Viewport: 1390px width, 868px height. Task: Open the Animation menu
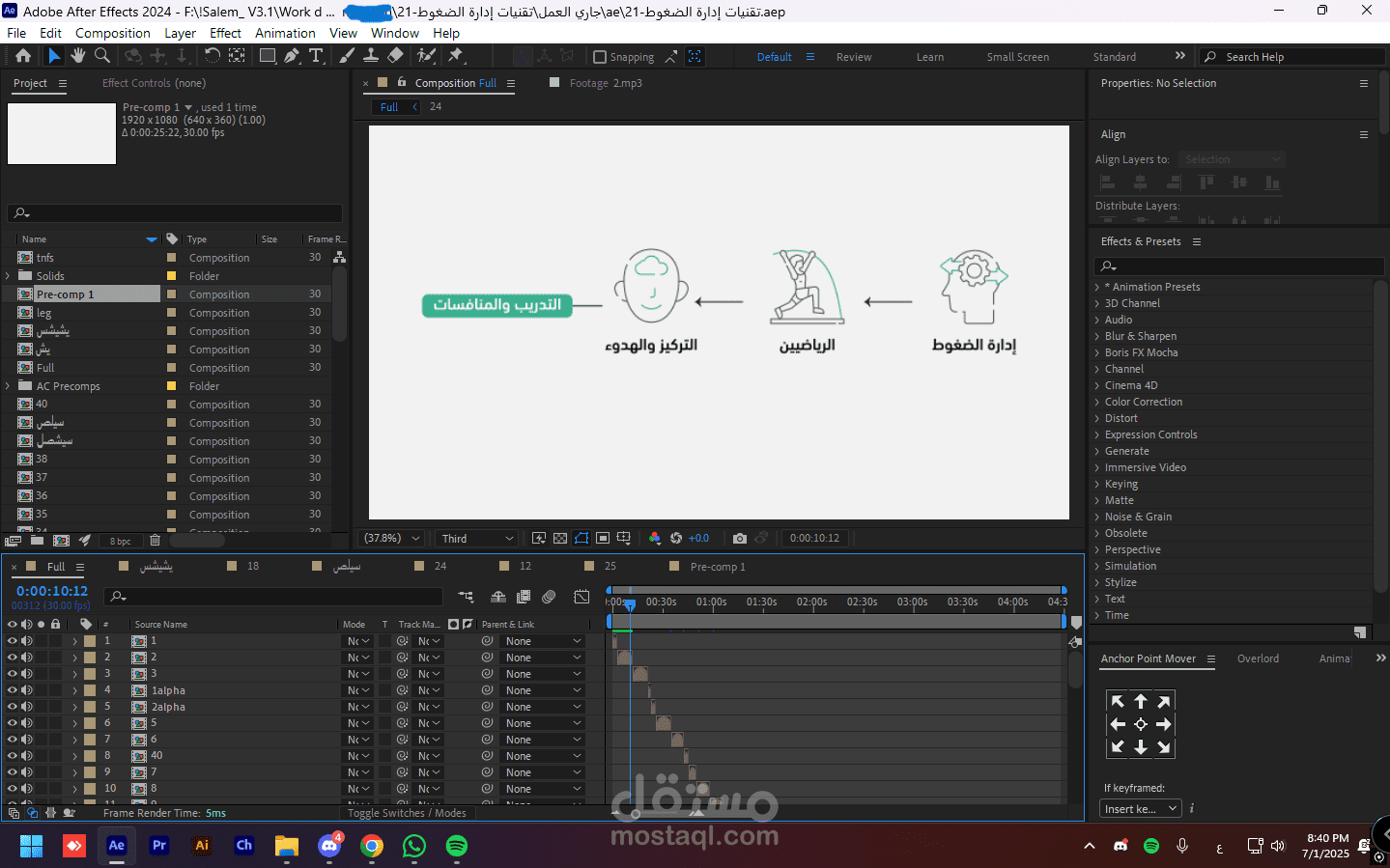tap(285, 33)
